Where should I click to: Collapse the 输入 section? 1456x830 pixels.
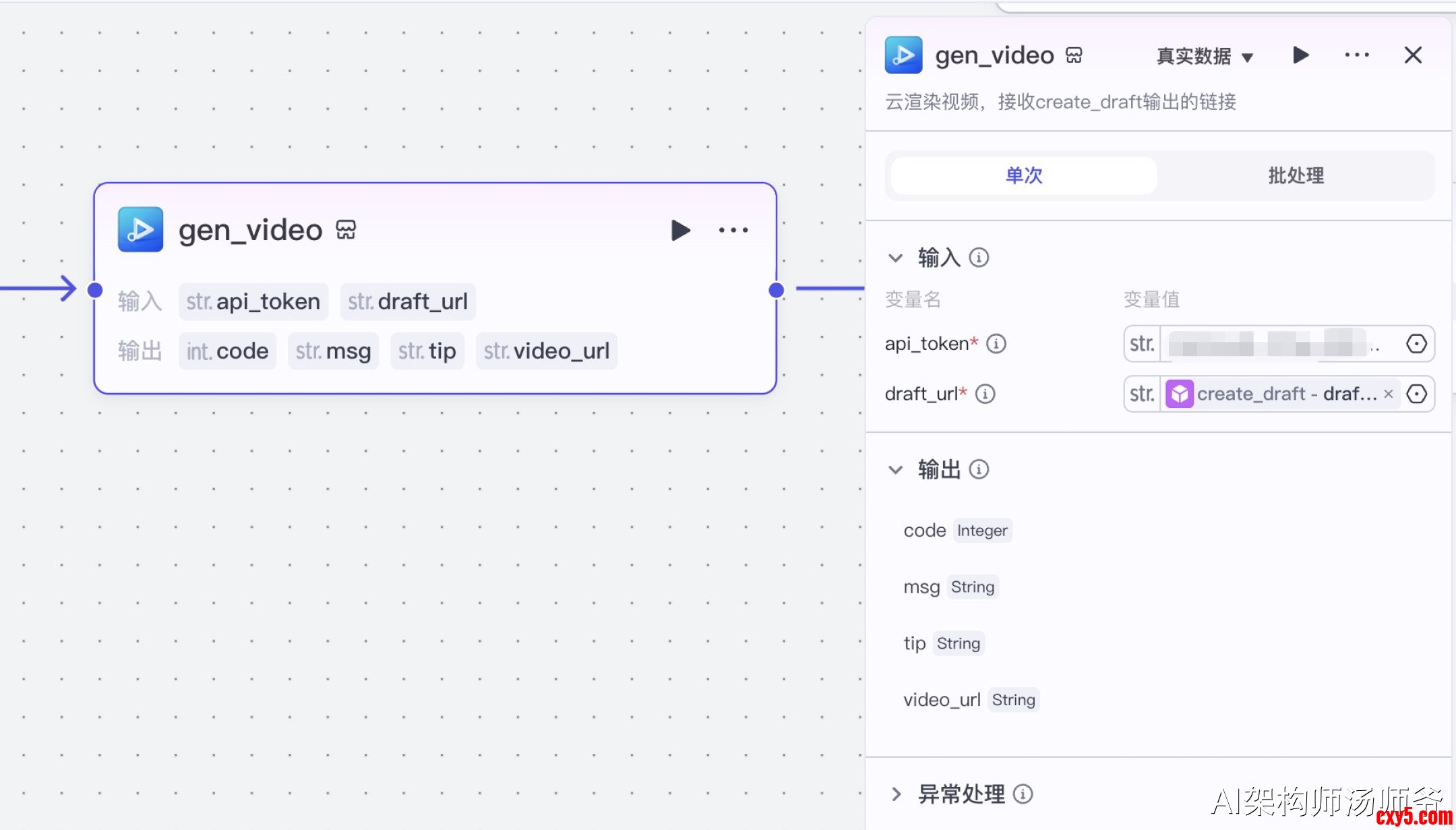pos(895,258)
